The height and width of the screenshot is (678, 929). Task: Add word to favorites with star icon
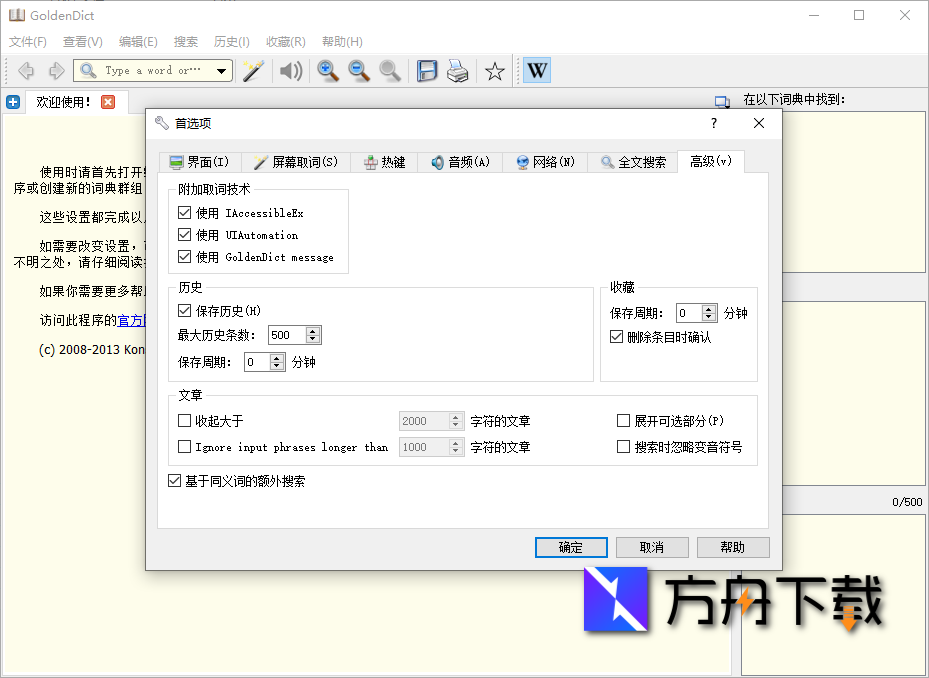pyautogui.click(x=493, y=71)
